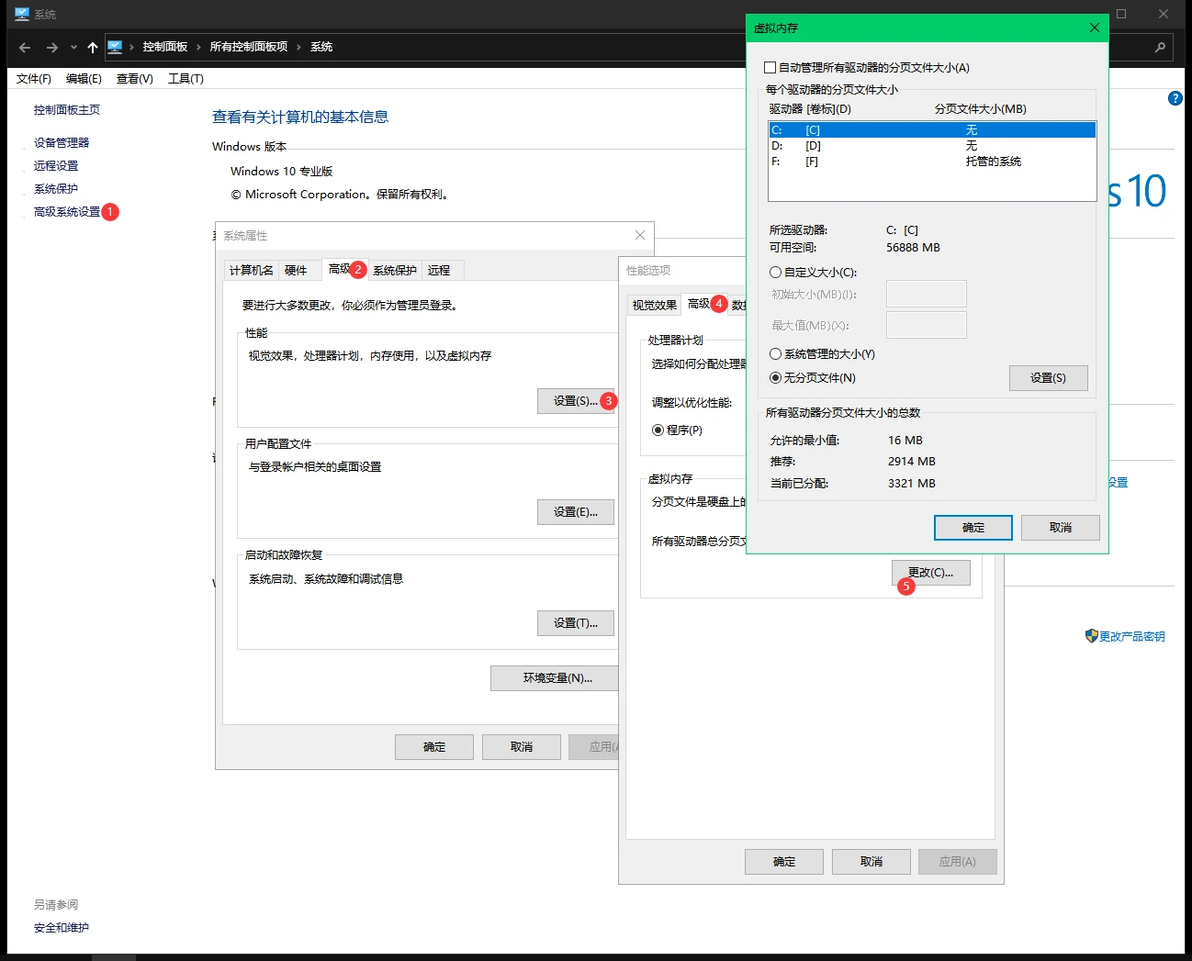The image size is (1192, 961).
Task: Open 设备管理器 link
Action: 62,142
